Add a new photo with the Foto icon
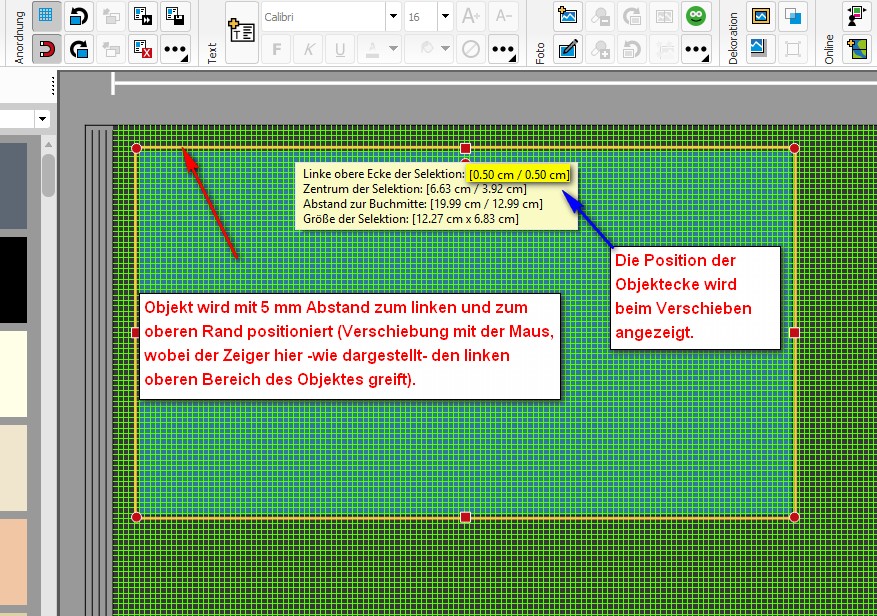This screenshot has width=877, height=616. 568,16
